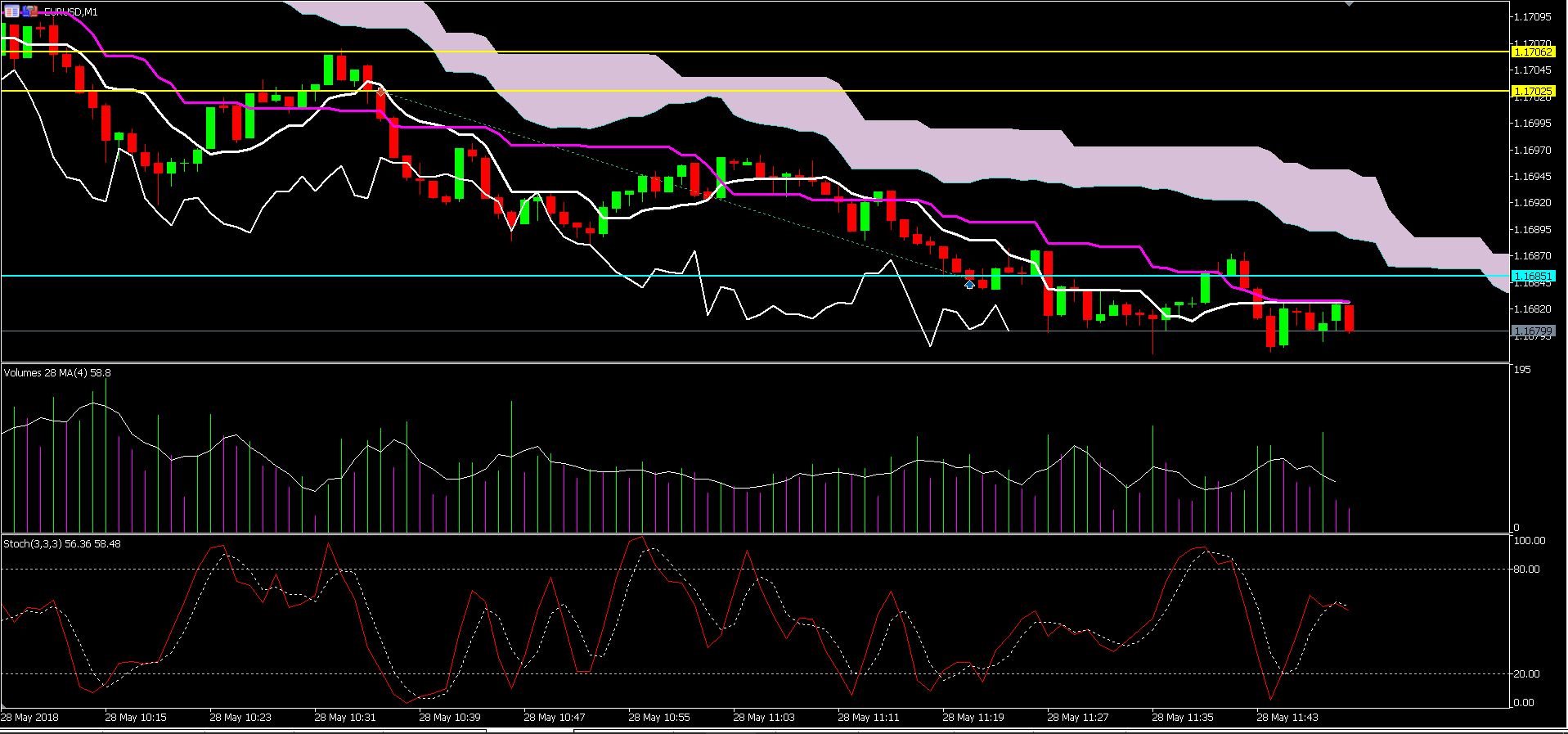Click the 20.00 stochastic level value
The height and width of the screenshot is (734, 1568).
coord(1528,673)
